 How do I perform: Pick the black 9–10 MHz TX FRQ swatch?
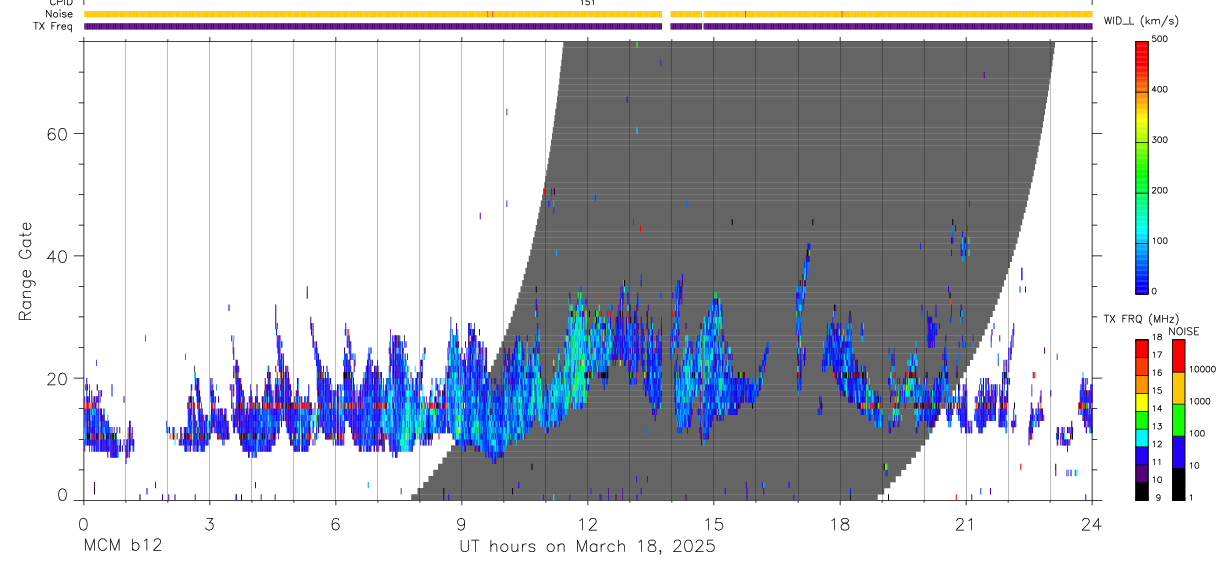(x=1142, y=491)
